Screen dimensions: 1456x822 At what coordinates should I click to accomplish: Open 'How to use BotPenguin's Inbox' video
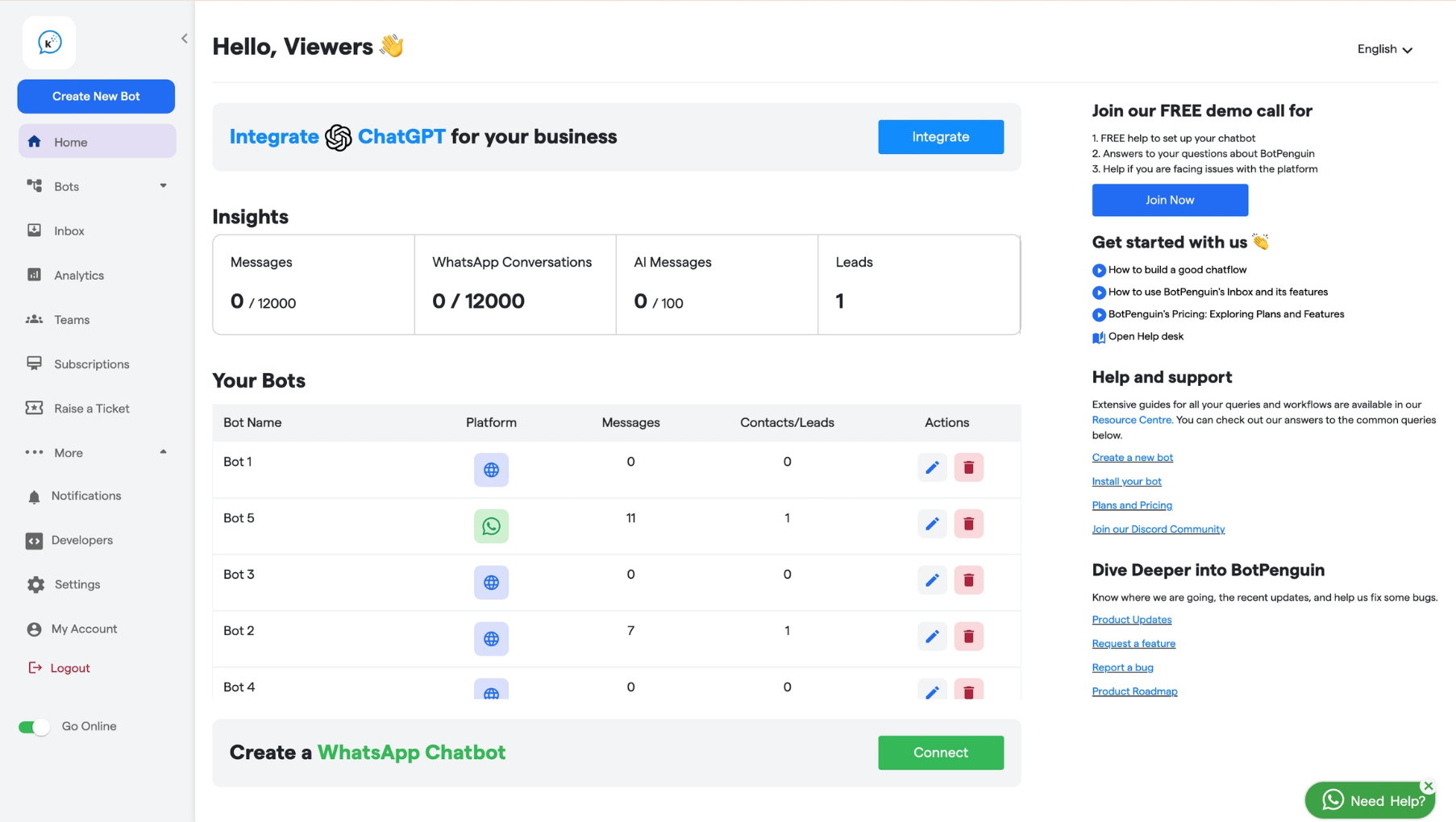[x=1217, y=292]
